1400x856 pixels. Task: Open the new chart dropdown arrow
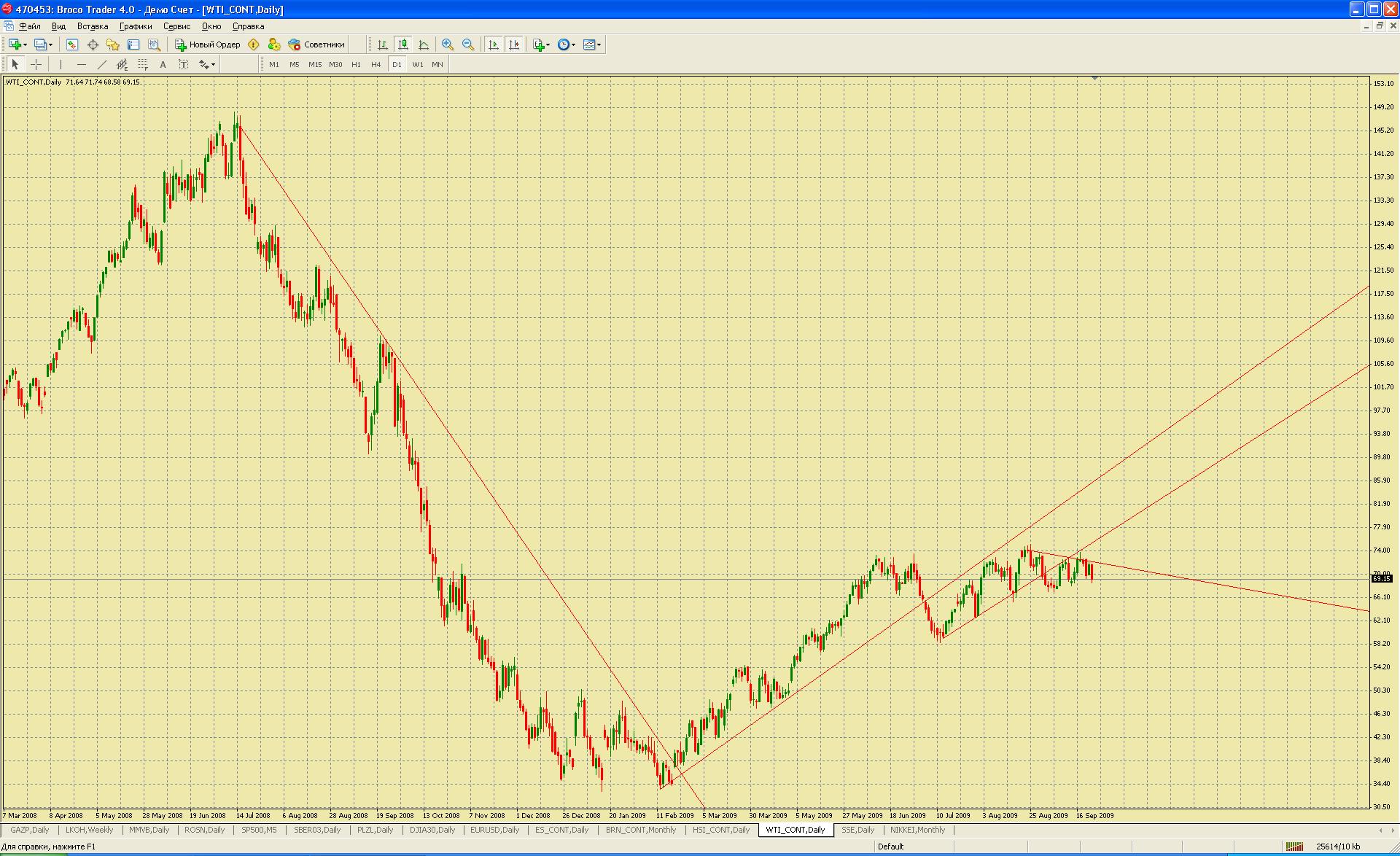[26, 44]
